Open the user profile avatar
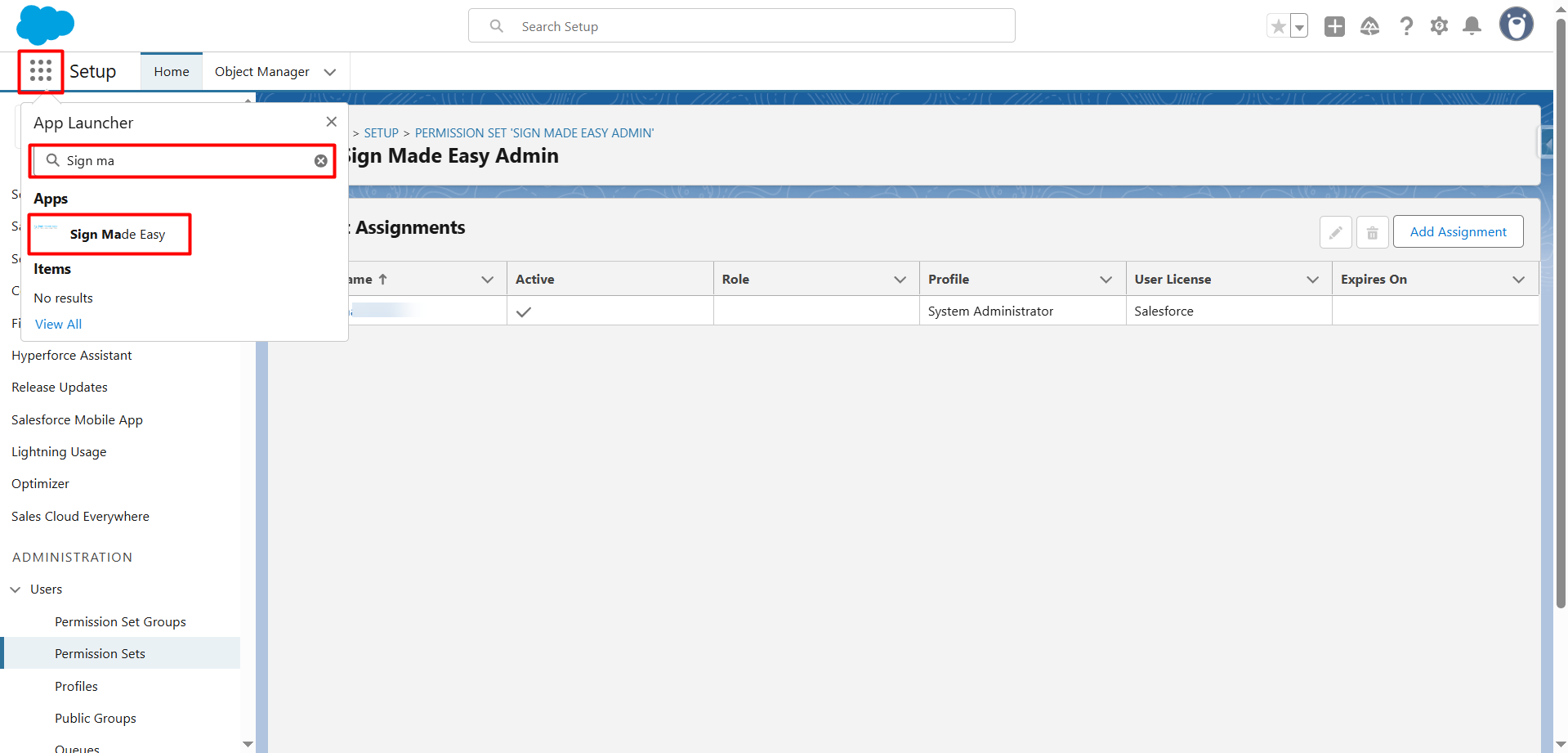 click(1517, 25)
